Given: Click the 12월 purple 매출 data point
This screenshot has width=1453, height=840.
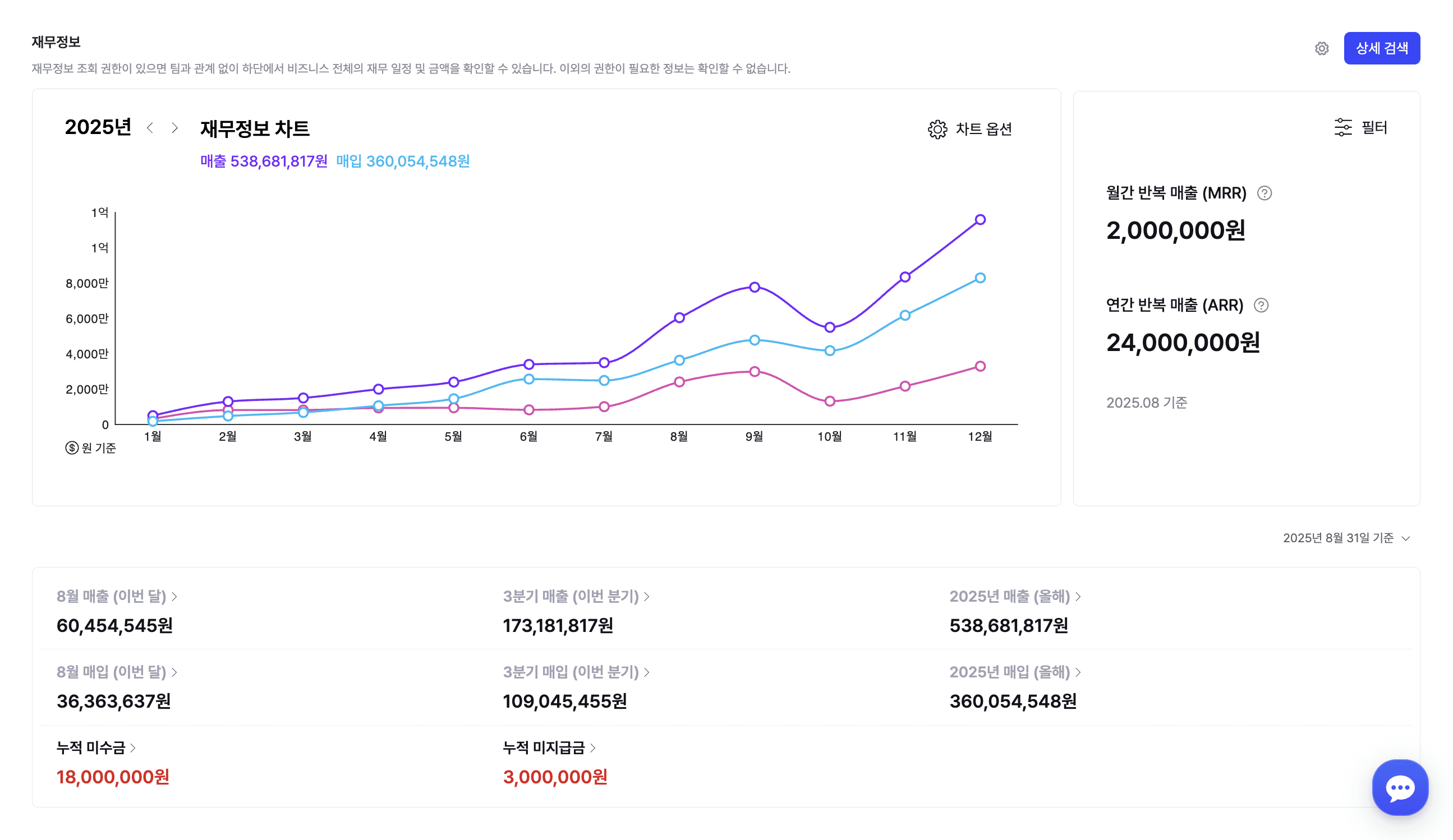Looking at the screenshot, I should point(980,219).
